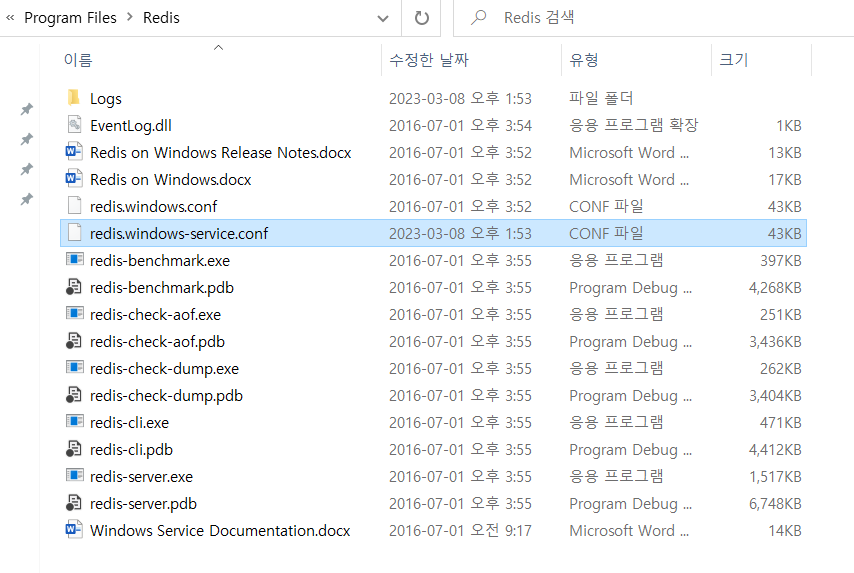Image resolution: width=854 pixels, height=573 pixels.
Task: Click the 397KB size of redis-benchmark.exe
Action: click(781, 260)
